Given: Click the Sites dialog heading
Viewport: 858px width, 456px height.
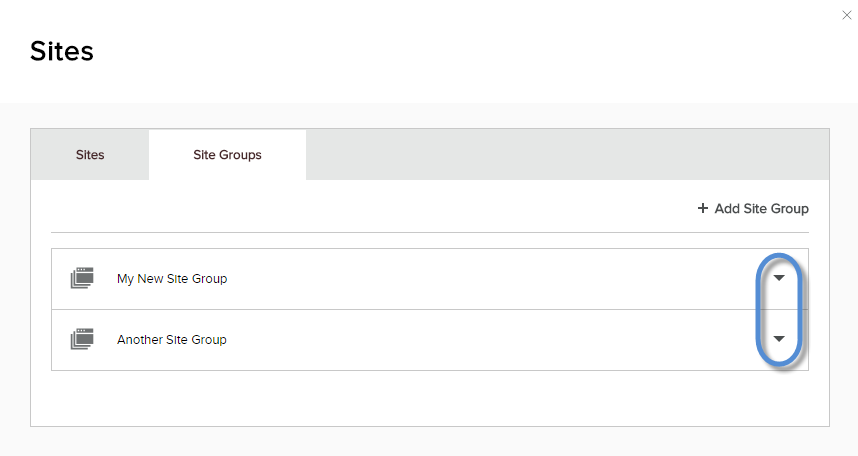Looking at the screenshot, I should [x=62, y=51].
